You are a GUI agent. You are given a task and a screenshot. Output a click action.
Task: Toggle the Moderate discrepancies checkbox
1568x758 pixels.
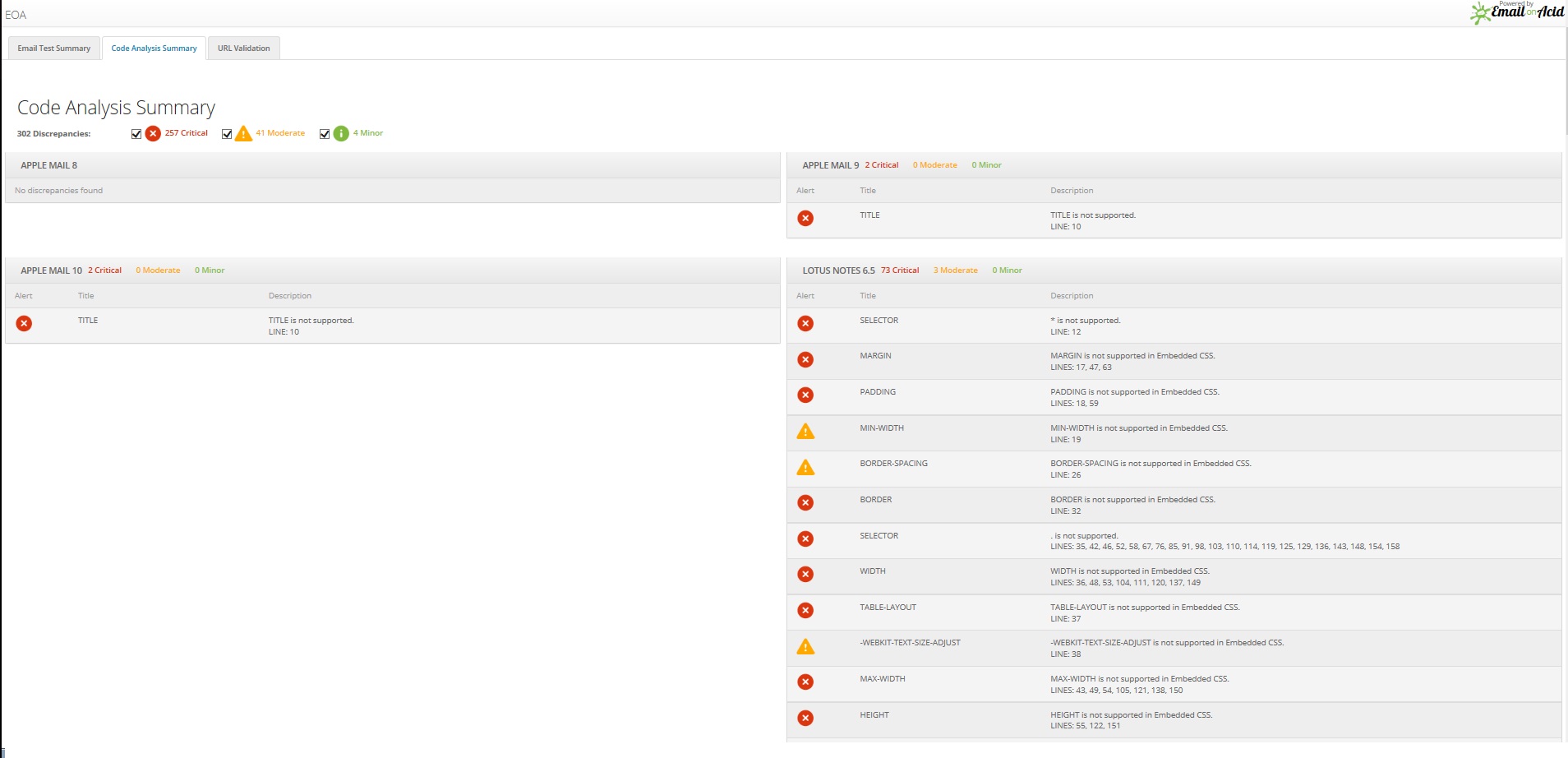(x=227, y=134)
